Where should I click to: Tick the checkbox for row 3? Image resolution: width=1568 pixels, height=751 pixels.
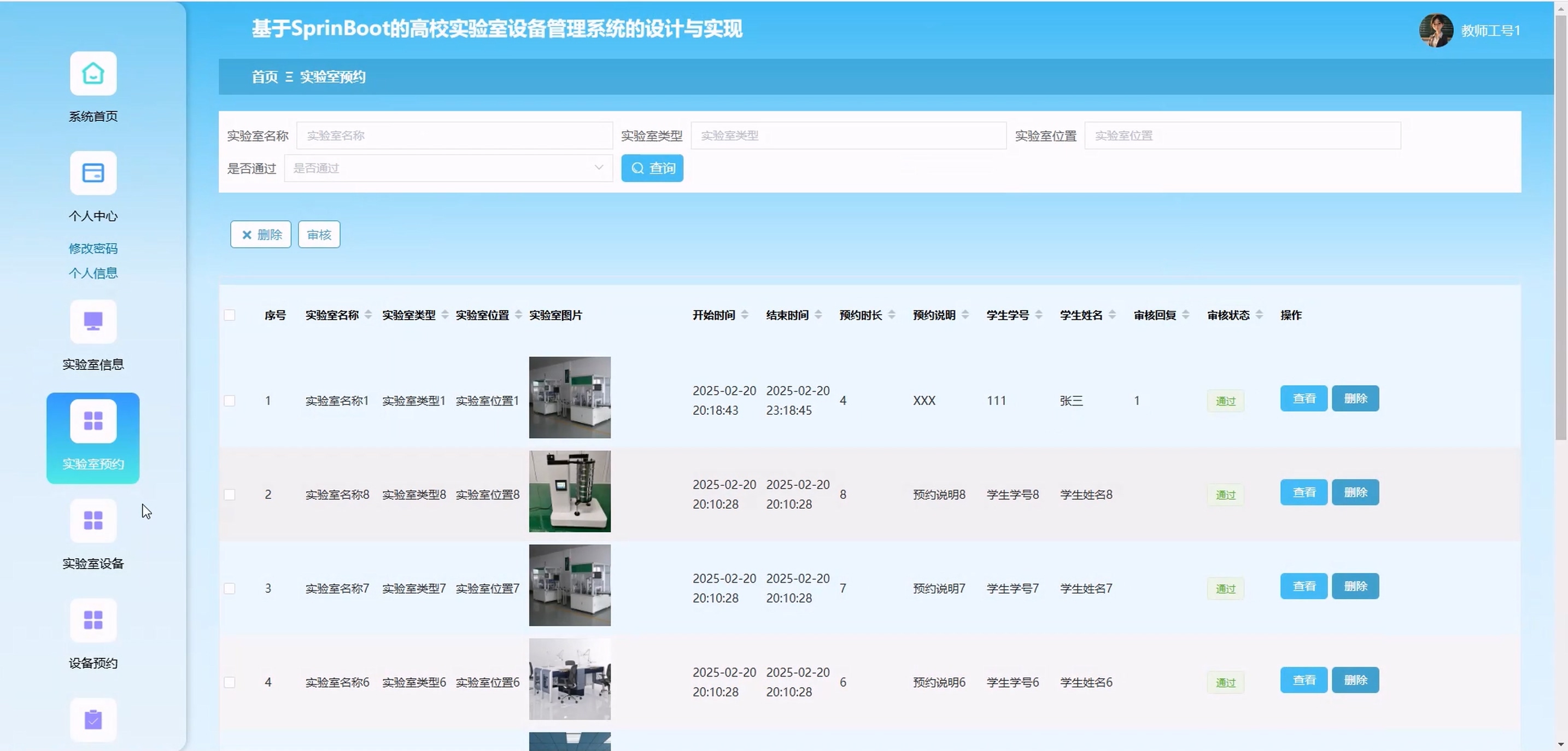[230, 589]
